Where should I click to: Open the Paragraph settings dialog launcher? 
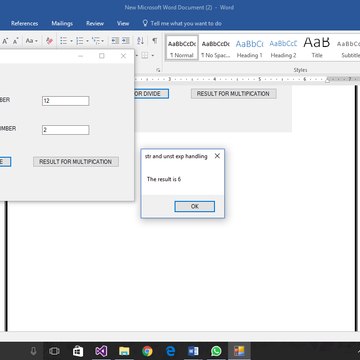(158, 70)
